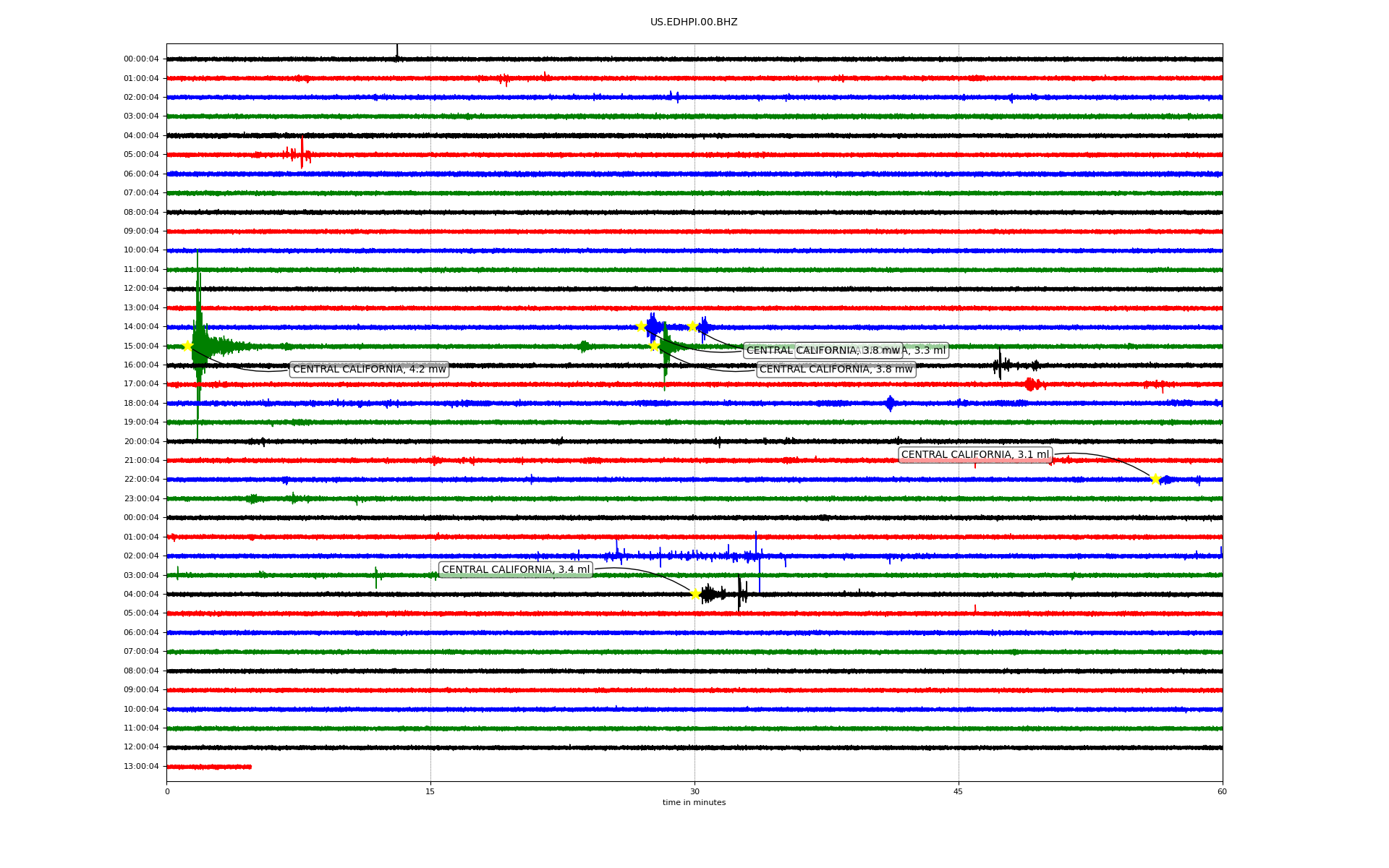Click the leftmost yellow star on the blue 14:00:04 trace
This screenshot has height=868, width=1389.
click(641, 326)
